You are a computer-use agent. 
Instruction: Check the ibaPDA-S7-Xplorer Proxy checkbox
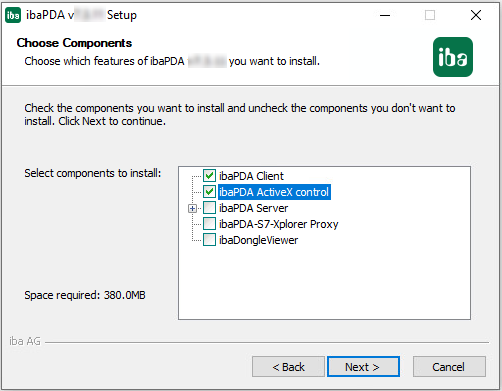[x=209, y=224]
